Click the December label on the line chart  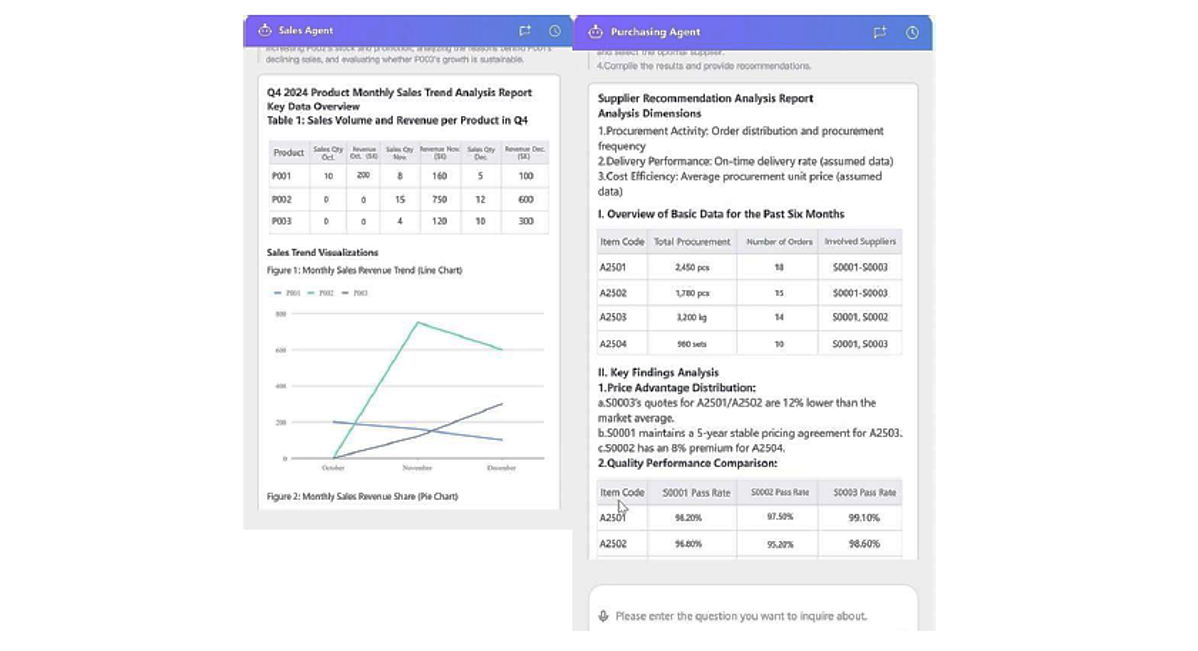point(501,468)
